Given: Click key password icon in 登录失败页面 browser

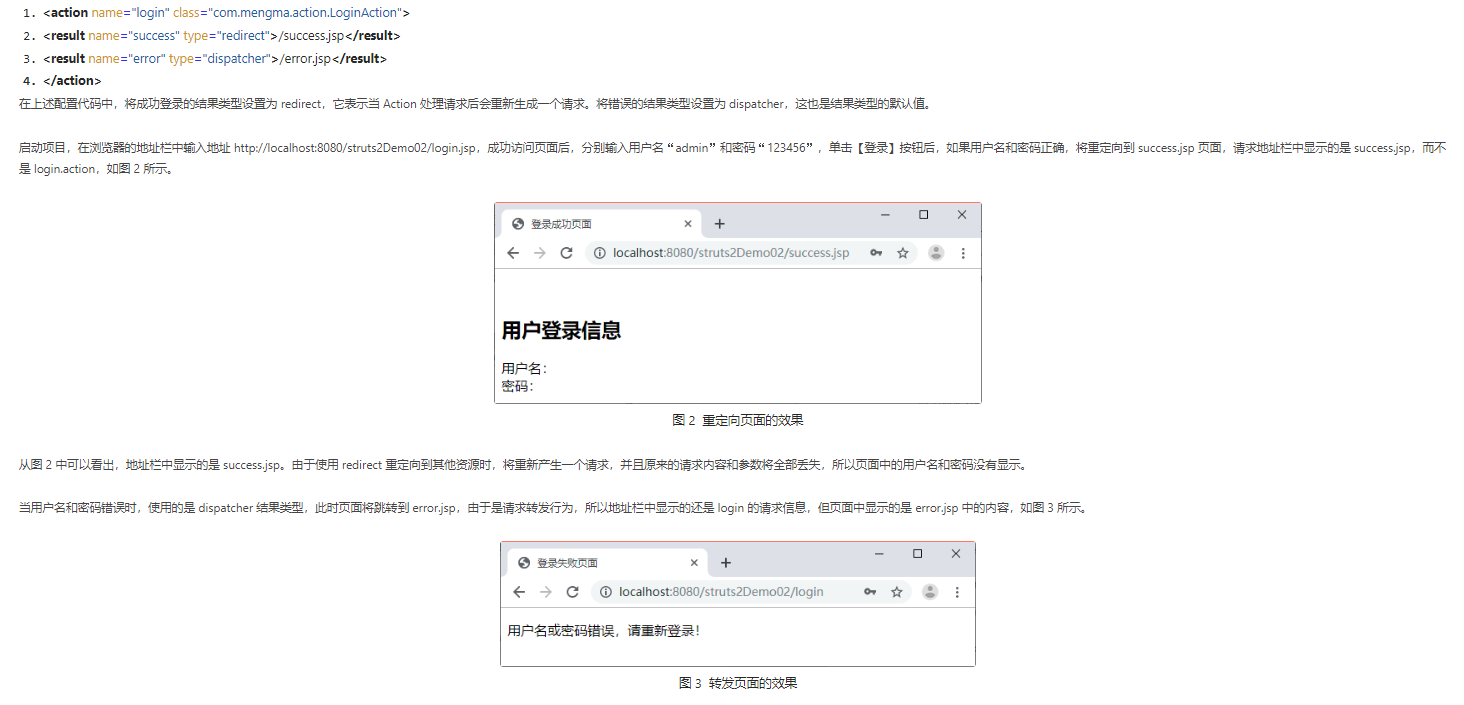Looking at the screenshot, I should [x=870, y=592].
